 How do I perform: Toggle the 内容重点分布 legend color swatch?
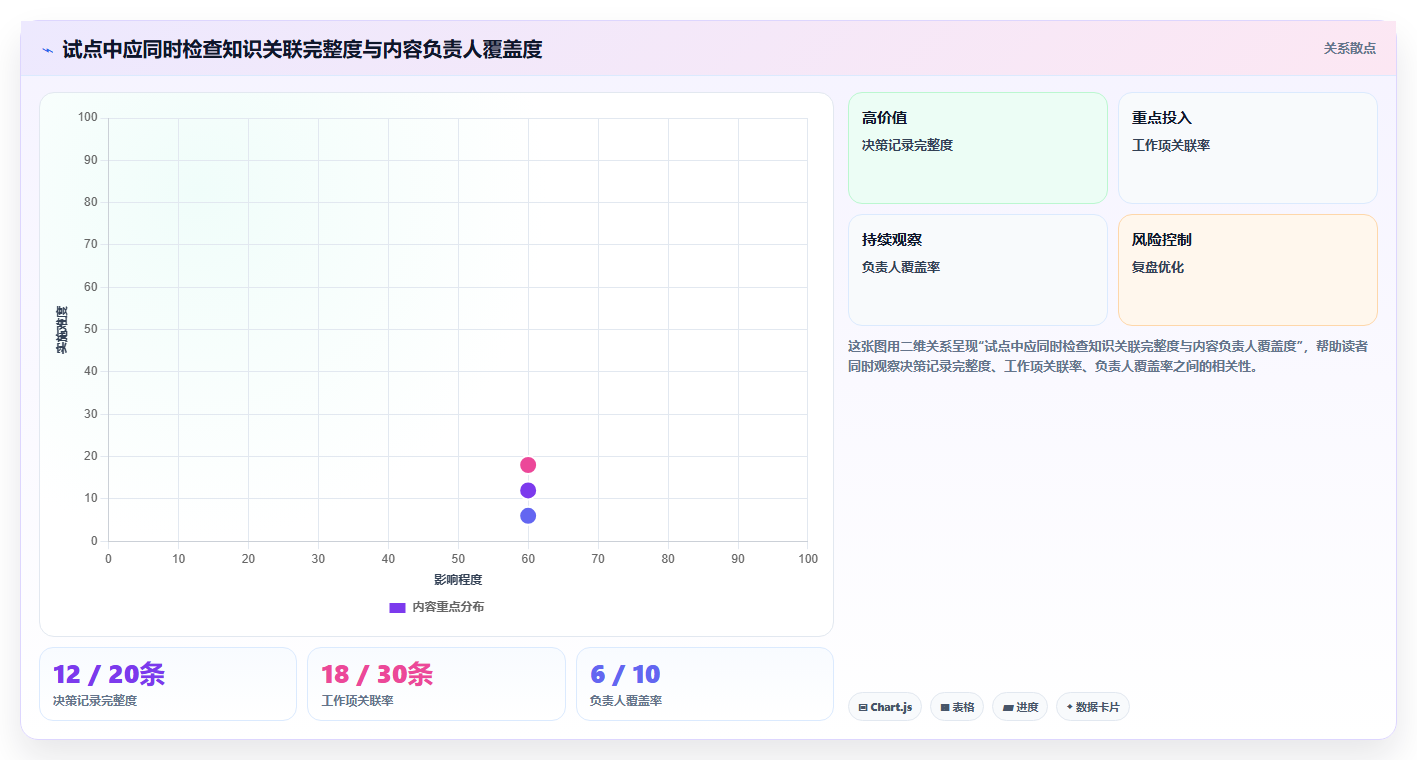[397, 607]
